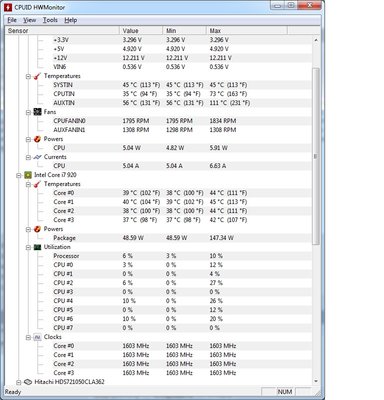Collapse the Utilization section
Image resolution: width=384 pixels, height=400 pixels.
(x=28, y=247)
